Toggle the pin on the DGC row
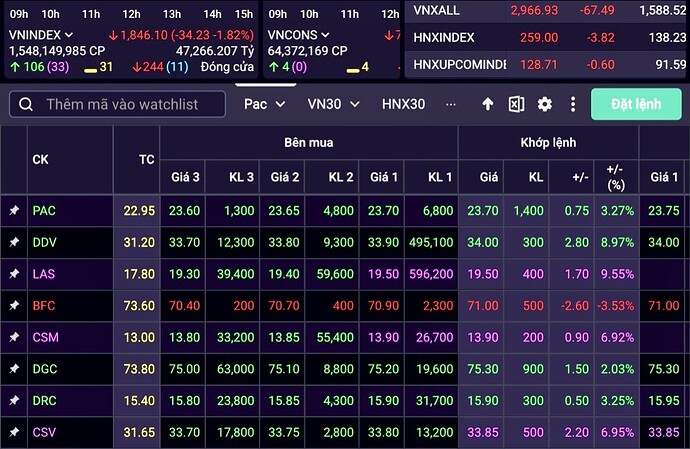The height and width of the screenshot is (449, 690). [x=14, y=369]
